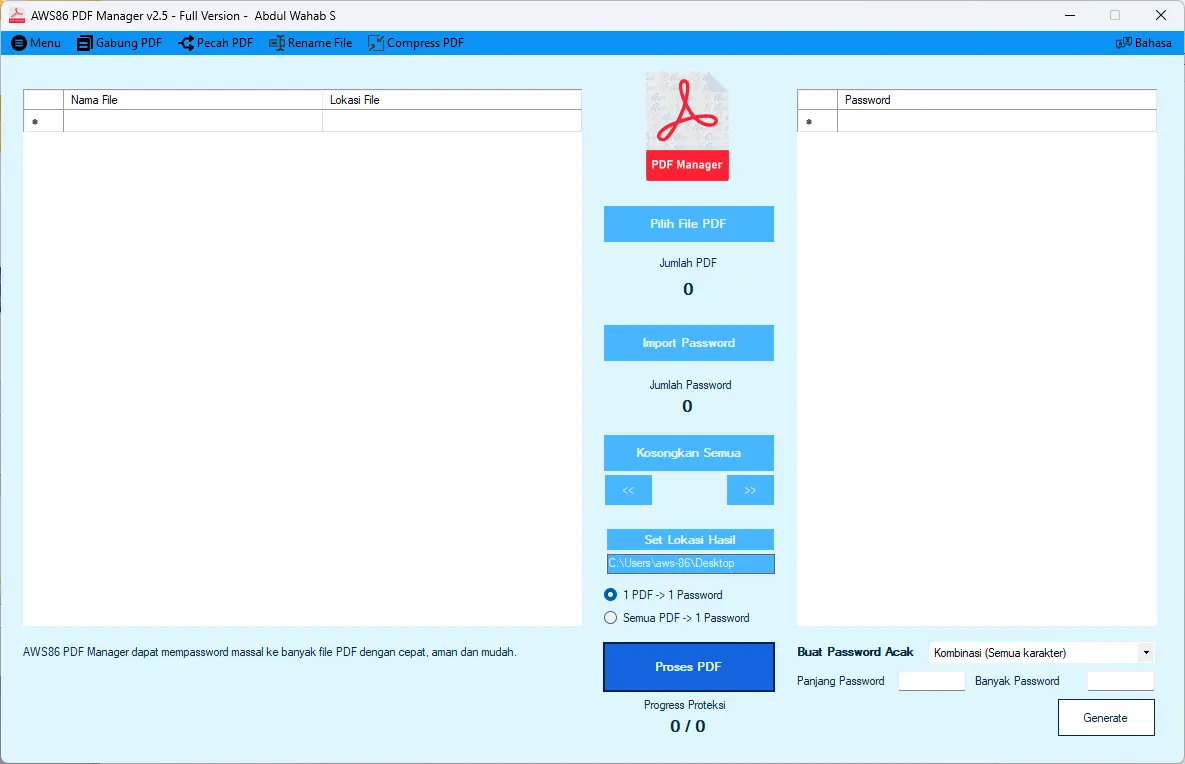Screen dimensions: 1185x764
Task: Select the 1 PDF -> 1 Password option
Action: click(610, 594)
